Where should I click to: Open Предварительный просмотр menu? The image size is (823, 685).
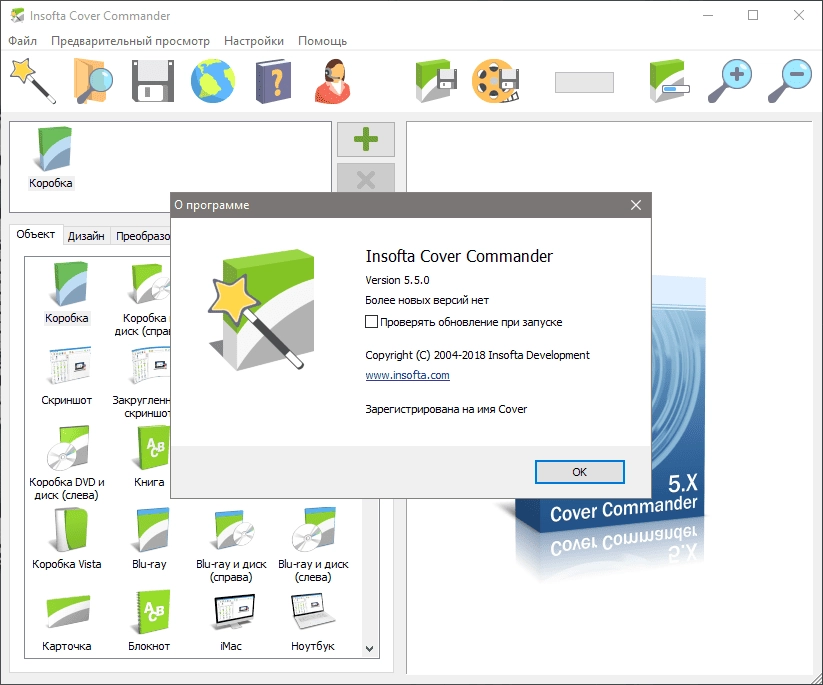(x=130, y=41)
